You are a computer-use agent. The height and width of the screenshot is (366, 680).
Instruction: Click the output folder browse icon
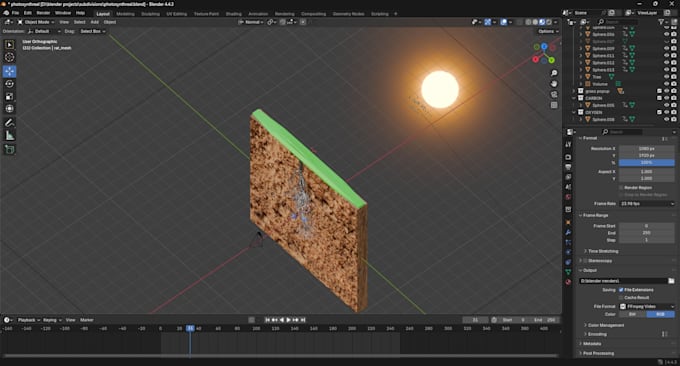pyautogui.click(x=671, y=281)
